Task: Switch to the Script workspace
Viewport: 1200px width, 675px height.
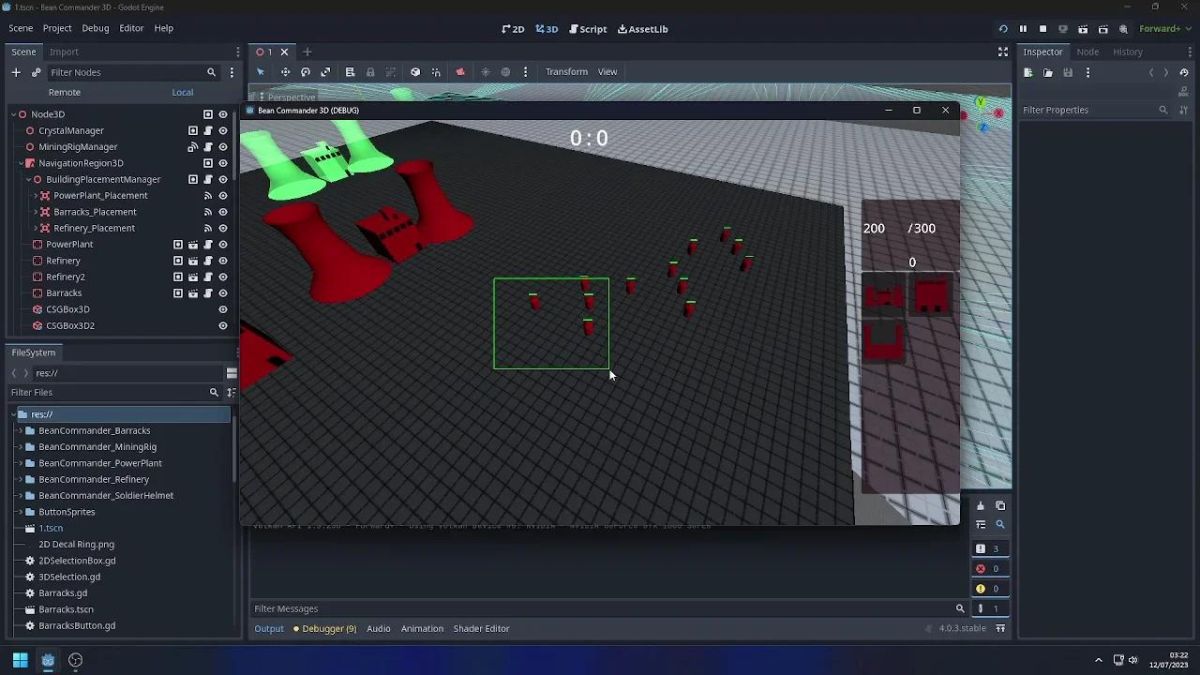Action: 587,29
